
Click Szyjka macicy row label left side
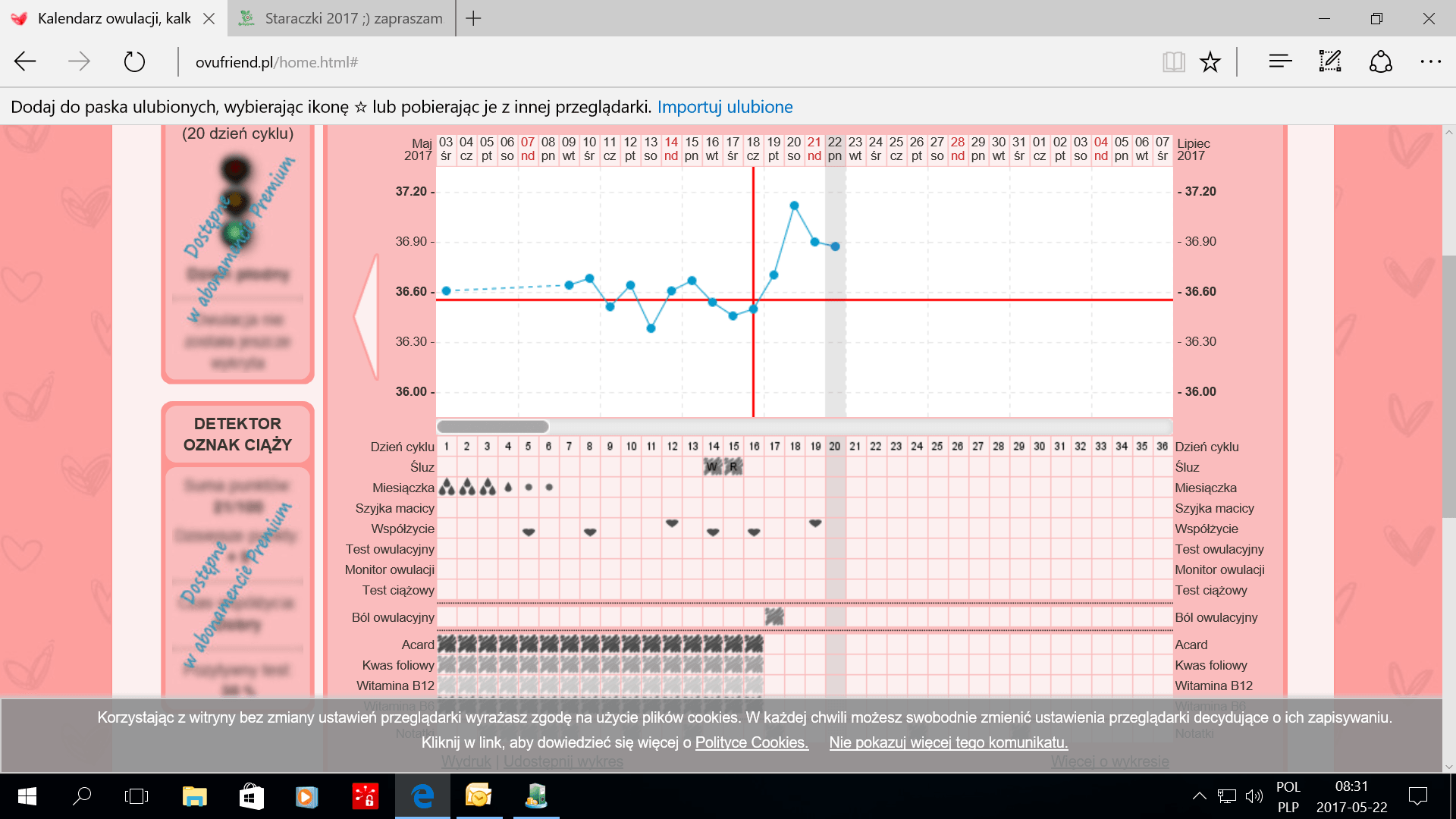[394, 508]
